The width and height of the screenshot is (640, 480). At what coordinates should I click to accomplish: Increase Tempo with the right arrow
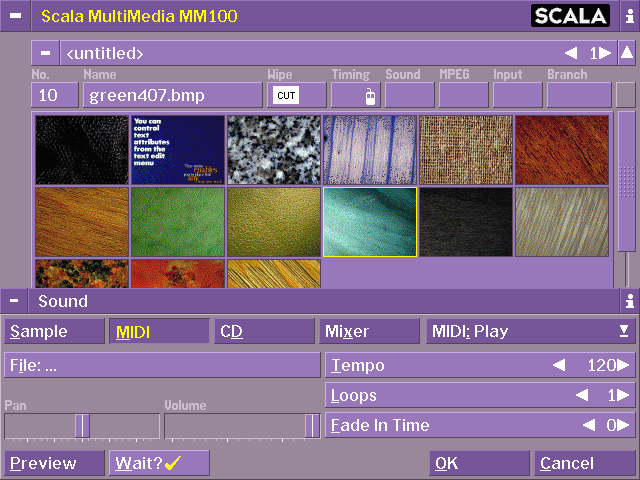click(624, 366)
